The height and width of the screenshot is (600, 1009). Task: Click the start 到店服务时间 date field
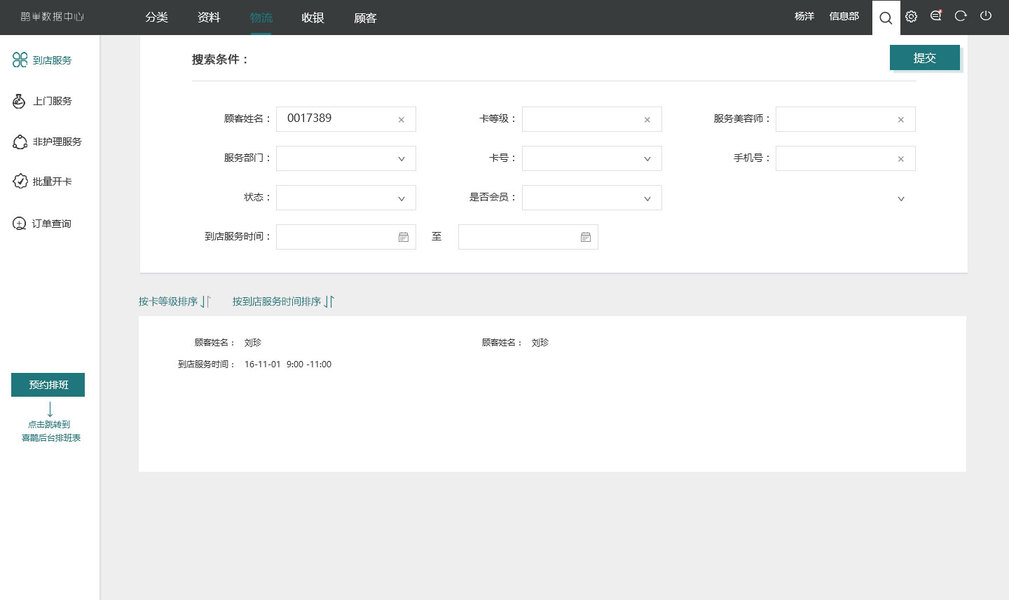tap(346, 237)
